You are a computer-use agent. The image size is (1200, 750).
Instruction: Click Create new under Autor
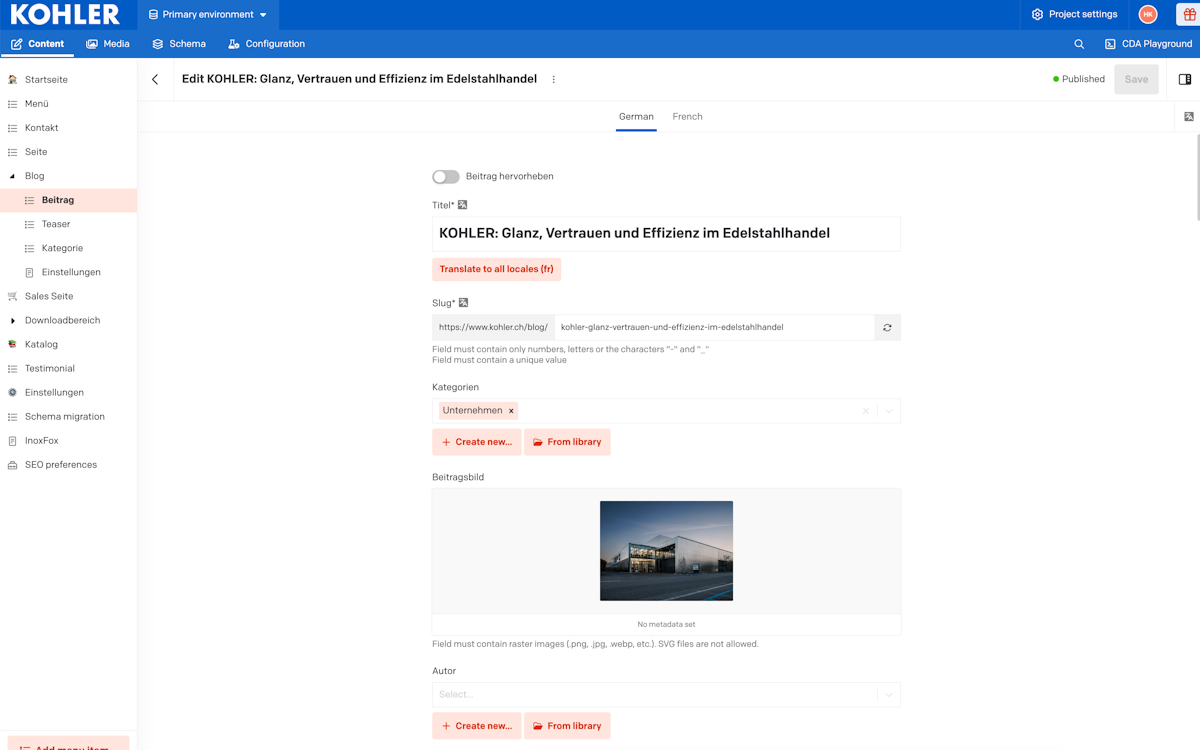click(477, 726)
